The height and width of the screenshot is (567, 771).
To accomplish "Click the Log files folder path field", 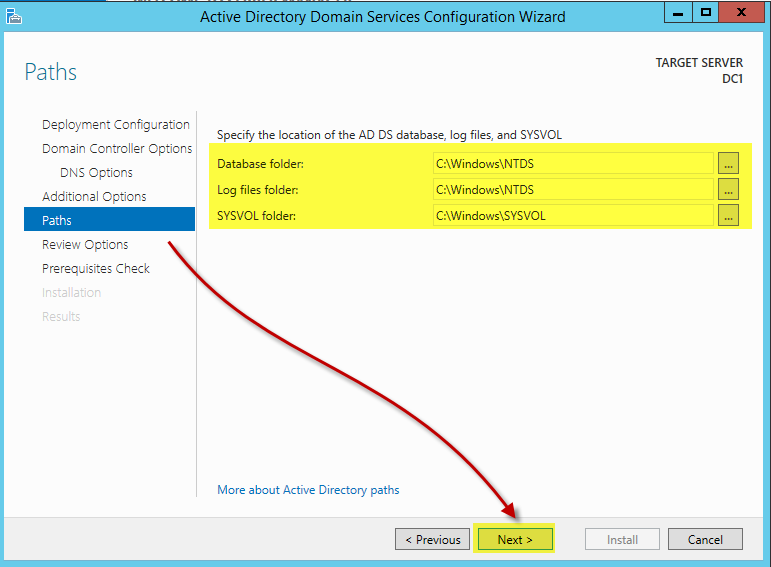I will click(x=573, y=189).
